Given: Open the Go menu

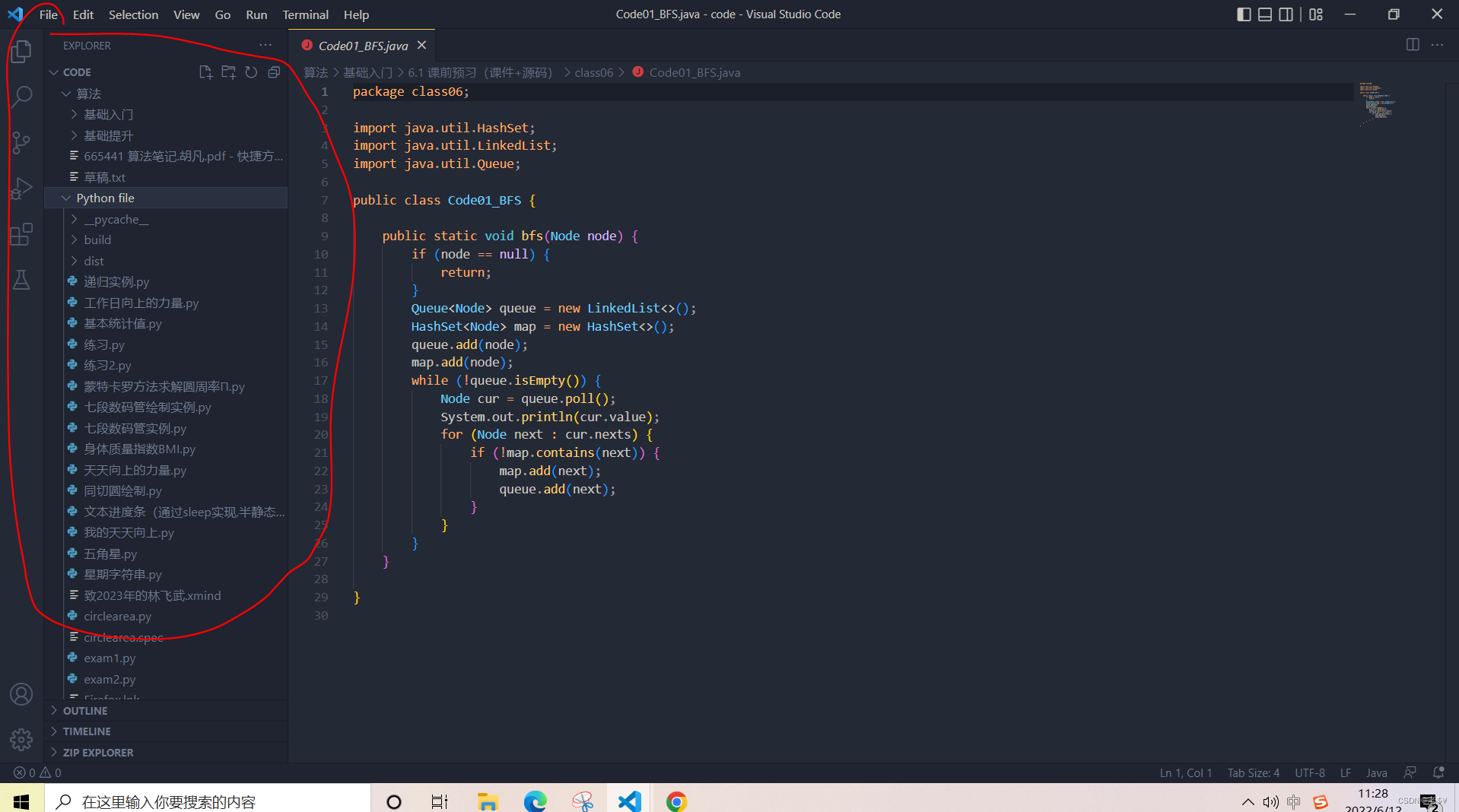Looking at the screenshot, I should click(222, 14).
